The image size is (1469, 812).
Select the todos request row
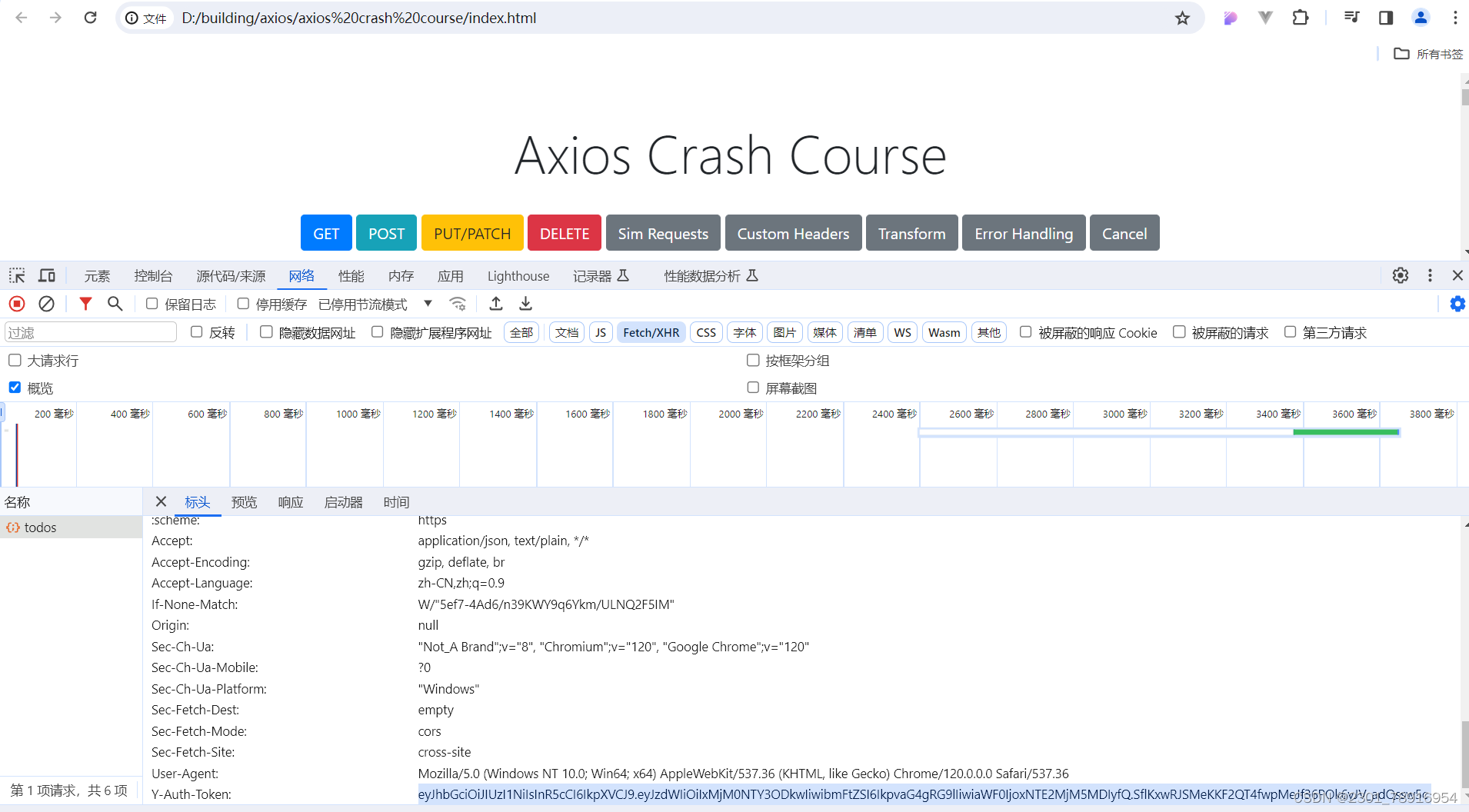71,527
